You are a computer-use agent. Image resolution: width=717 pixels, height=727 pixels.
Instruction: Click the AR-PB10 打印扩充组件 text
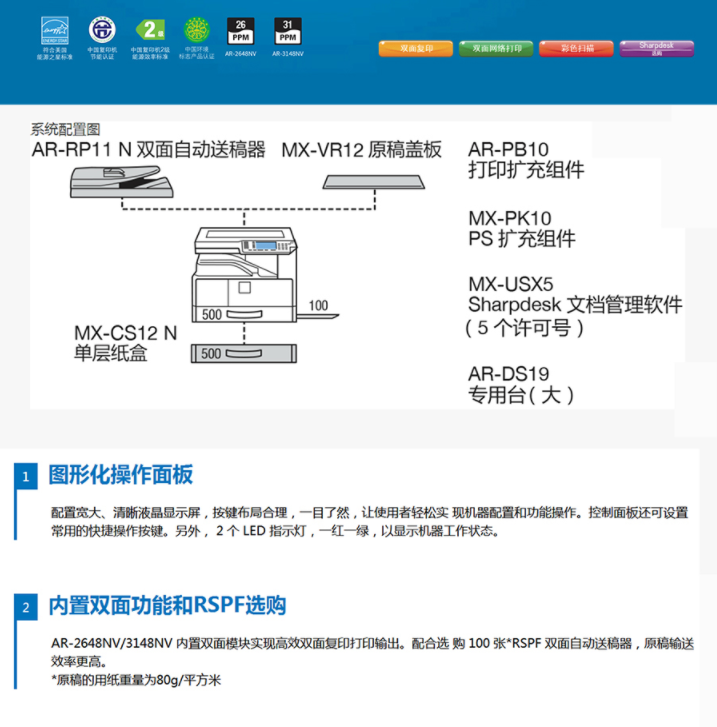[526, 160]
